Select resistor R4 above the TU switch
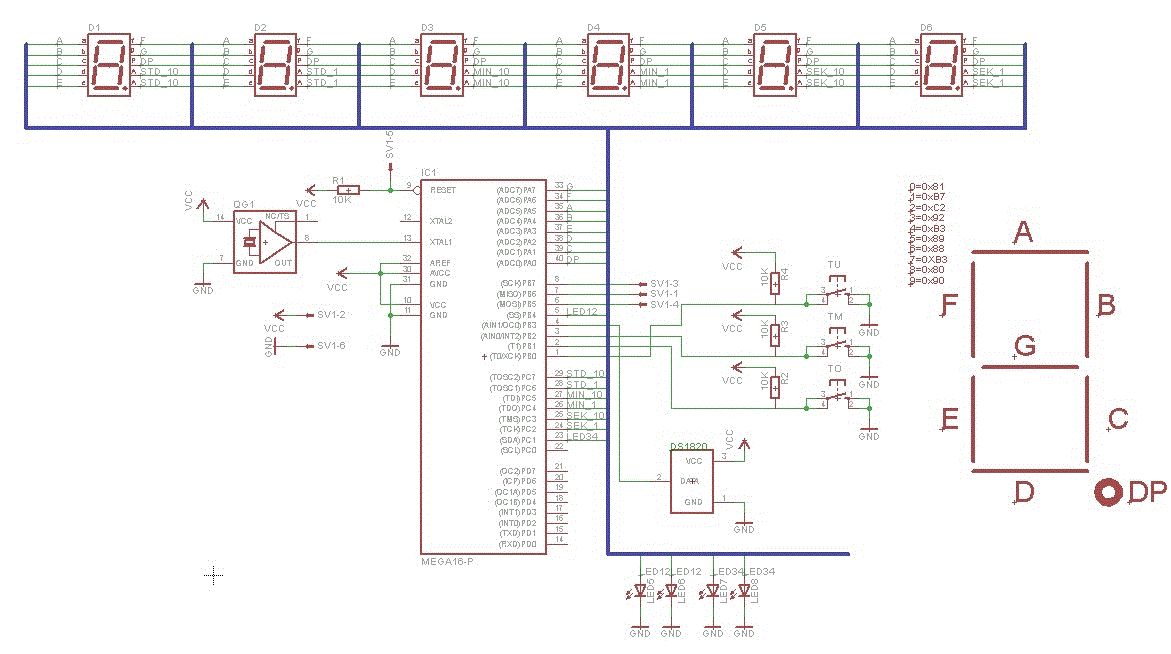Image resolution: width=1171 pixels, height=654 pixels. 775,283
